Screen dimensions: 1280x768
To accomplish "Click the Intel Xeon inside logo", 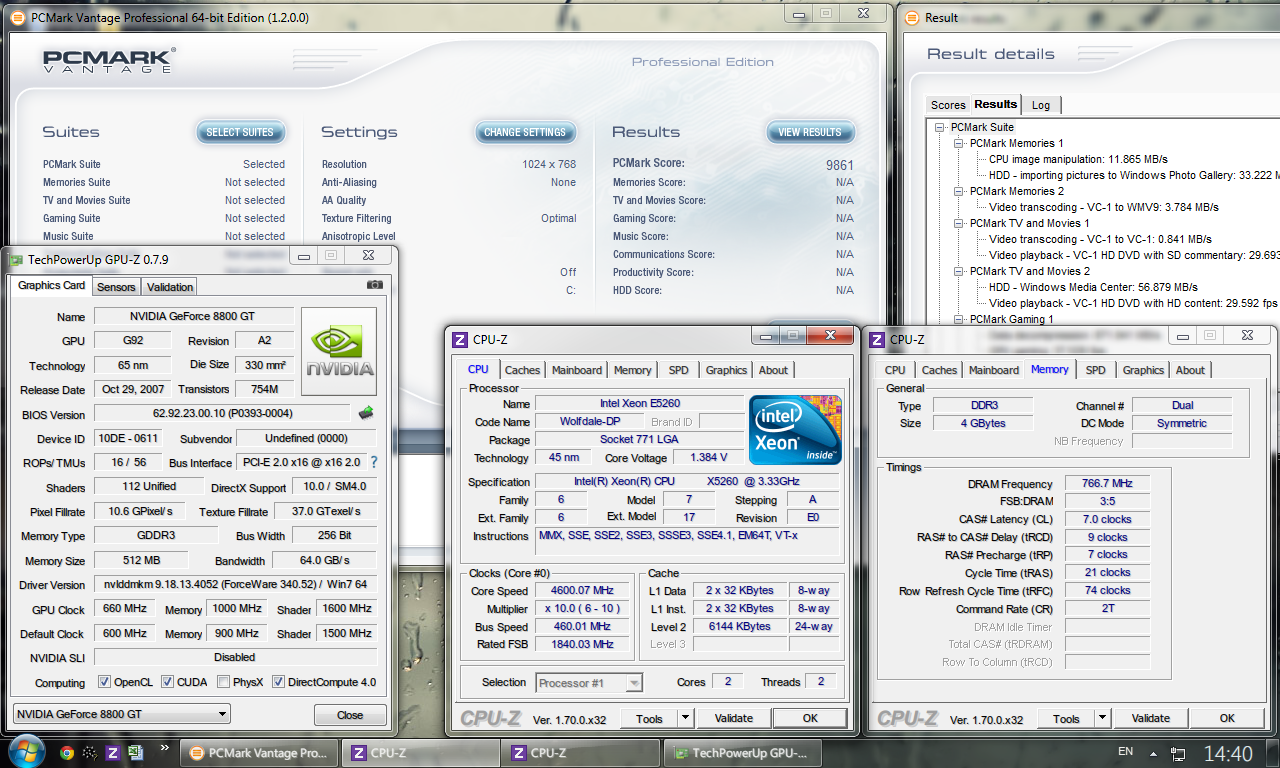I will [795, 430].
